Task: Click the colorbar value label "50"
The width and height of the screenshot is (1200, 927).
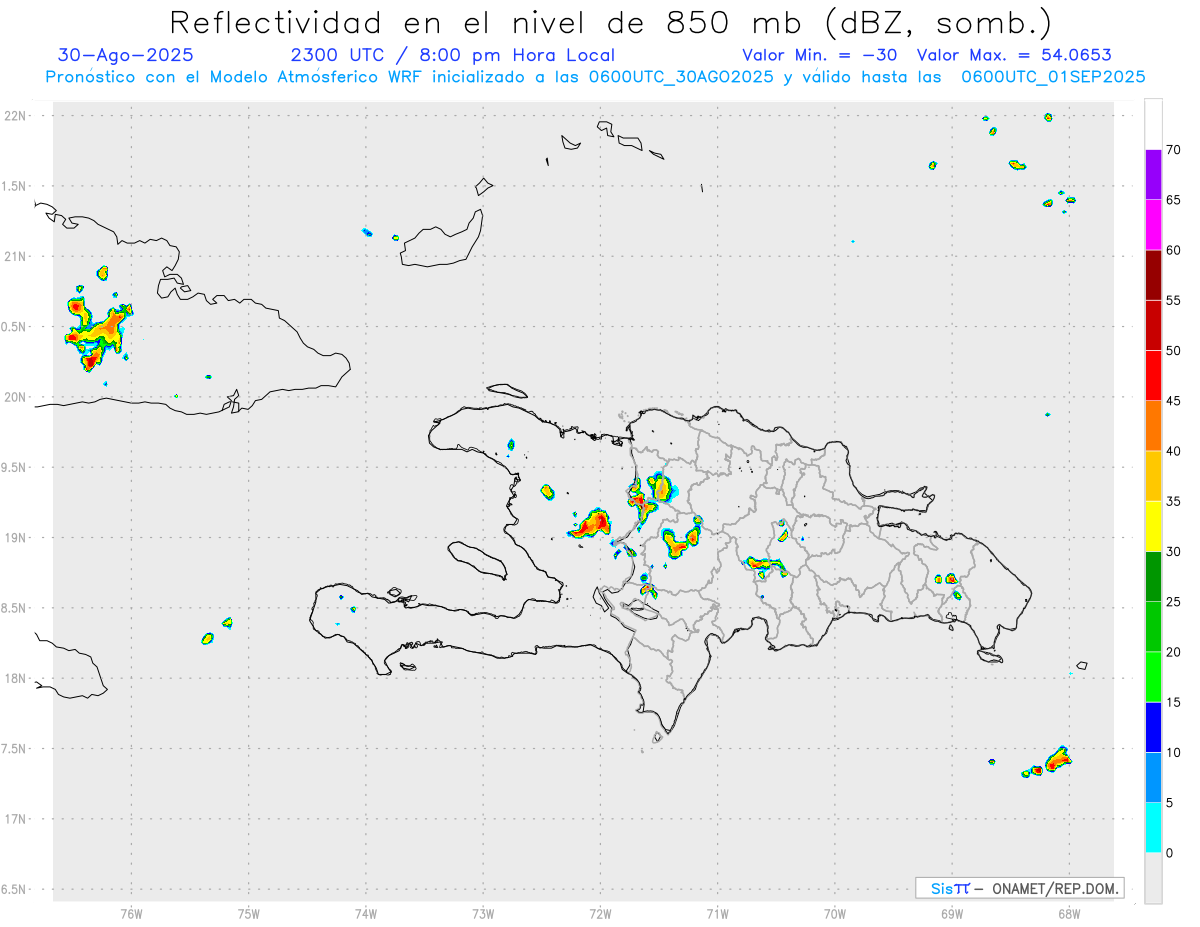Action: [x=1173, y=351]
